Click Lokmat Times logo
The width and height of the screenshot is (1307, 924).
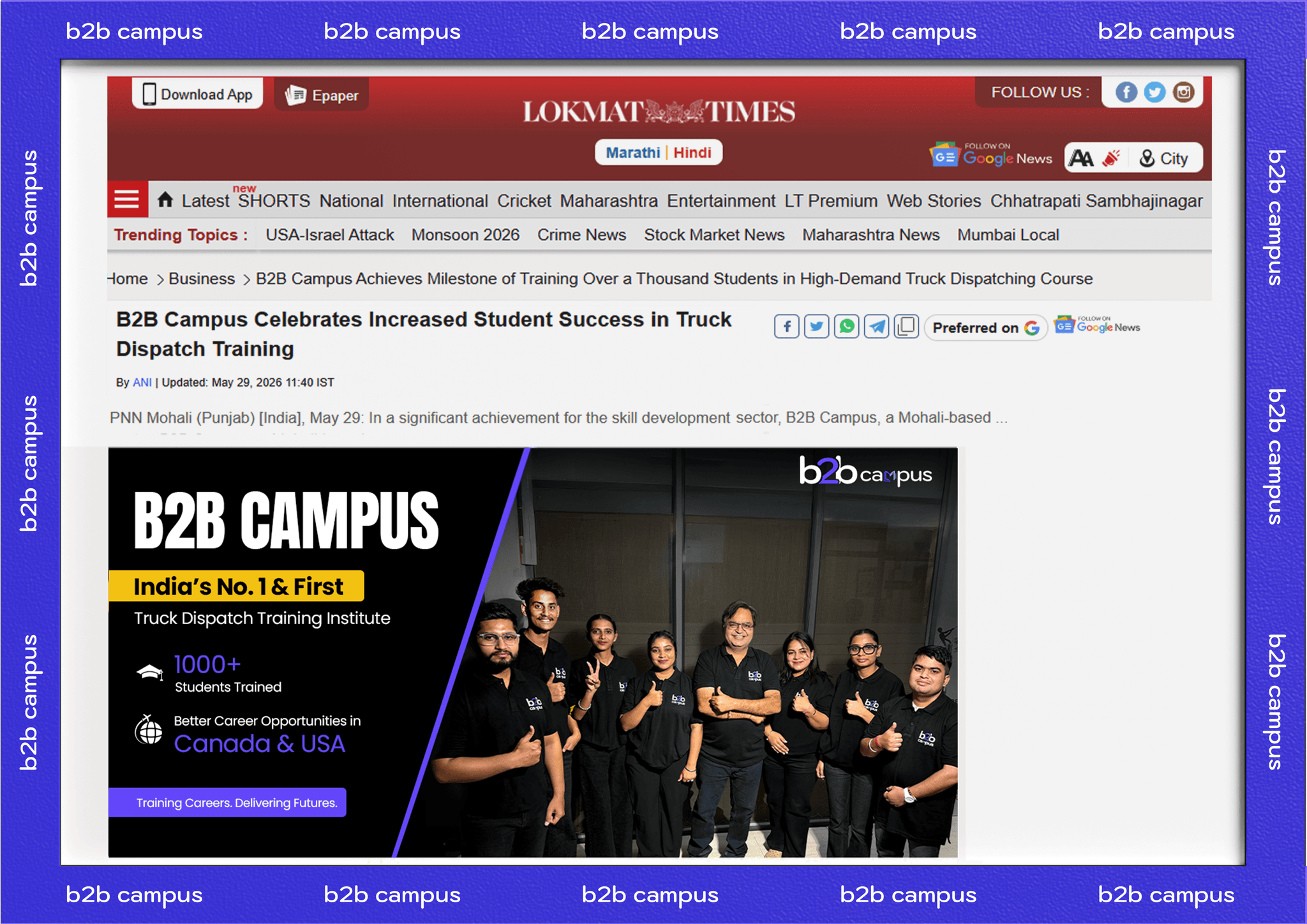pyautogui.click(x=659, y=112)
